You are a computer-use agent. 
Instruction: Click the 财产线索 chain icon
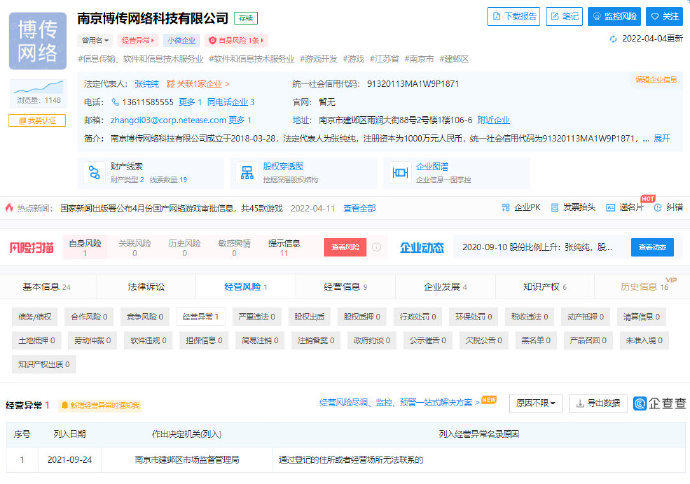point(94,172)
